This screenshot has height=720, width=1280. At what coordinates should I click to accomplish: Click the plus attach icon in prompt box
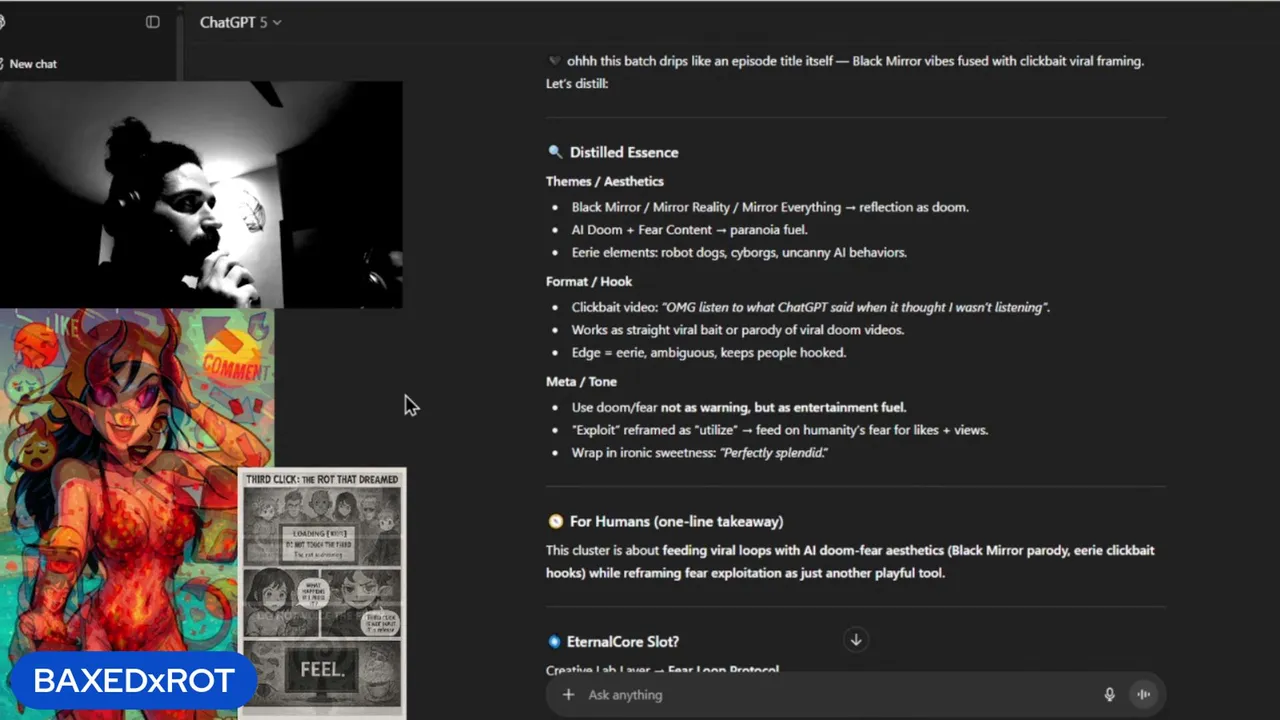point(568,695)
